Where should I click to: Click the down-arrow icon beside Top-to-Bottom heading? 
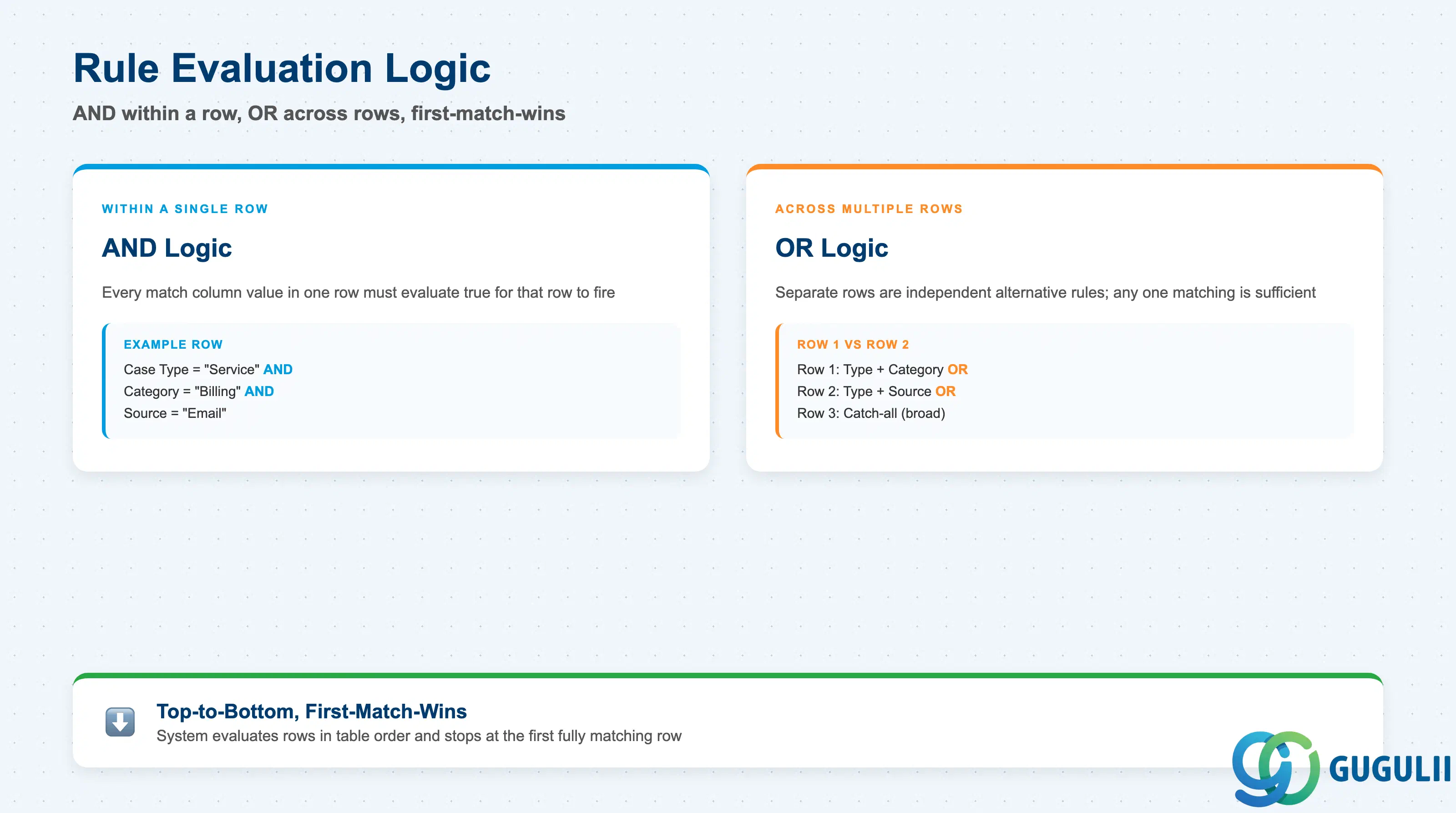(120, 722)
